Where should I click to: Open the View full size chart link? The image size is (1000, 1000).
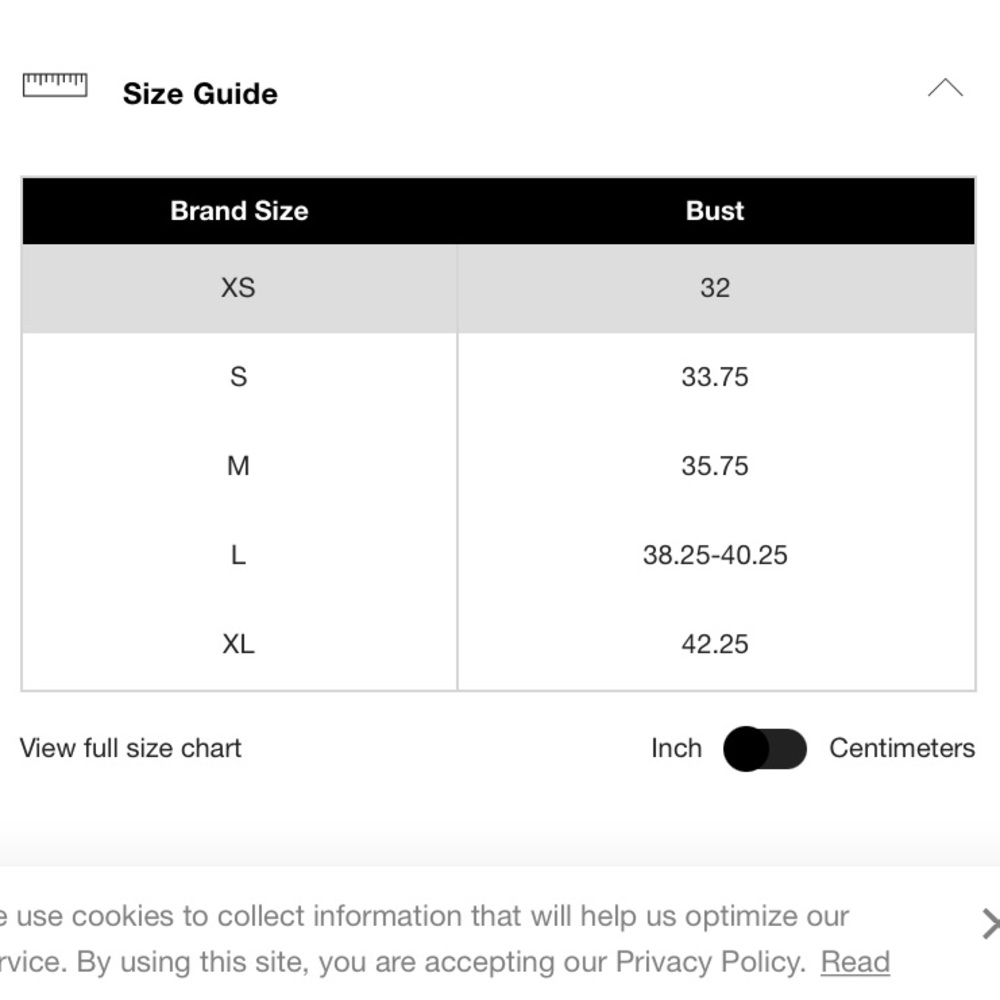[x=131, y=749]
